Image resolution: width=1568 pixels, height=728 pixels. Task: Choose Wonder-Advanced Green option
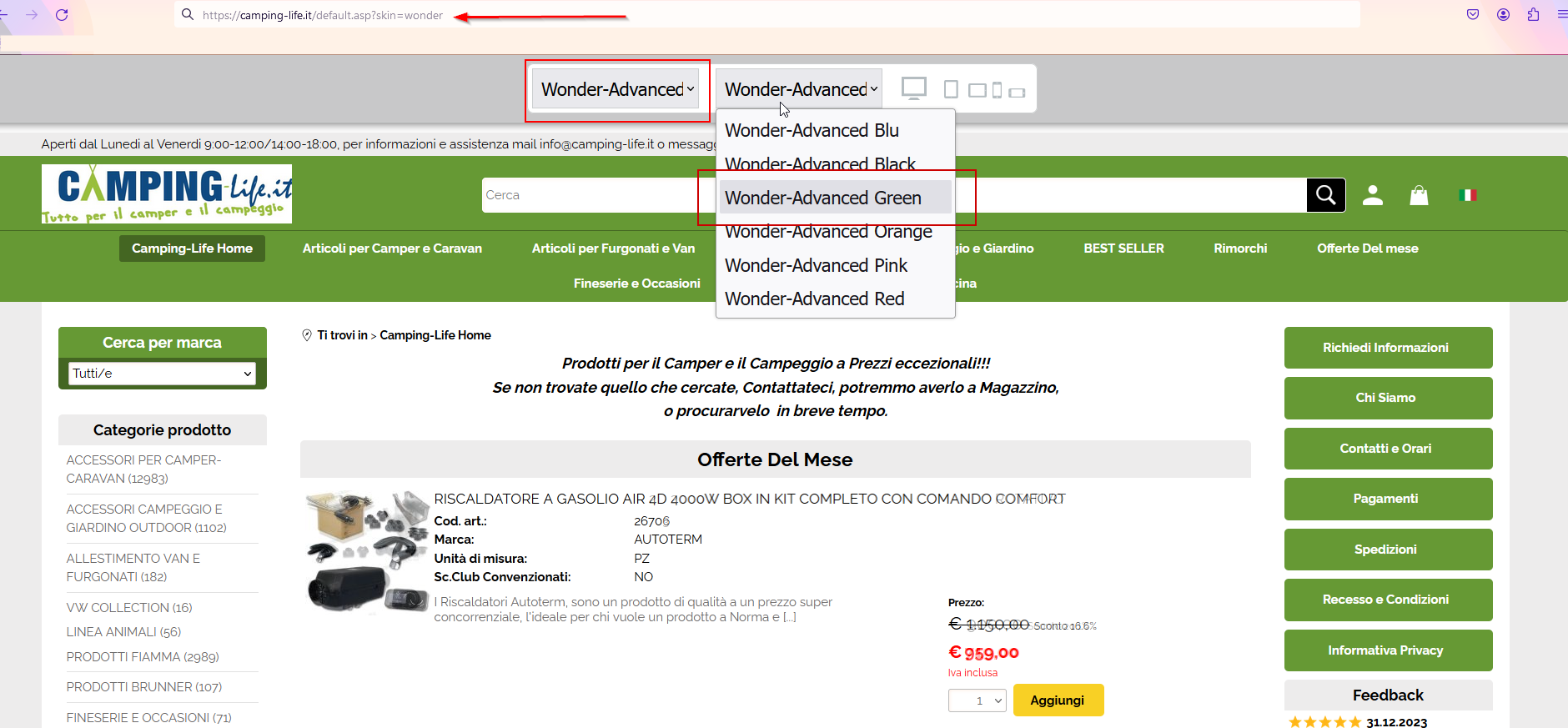(x=835, y=198)
